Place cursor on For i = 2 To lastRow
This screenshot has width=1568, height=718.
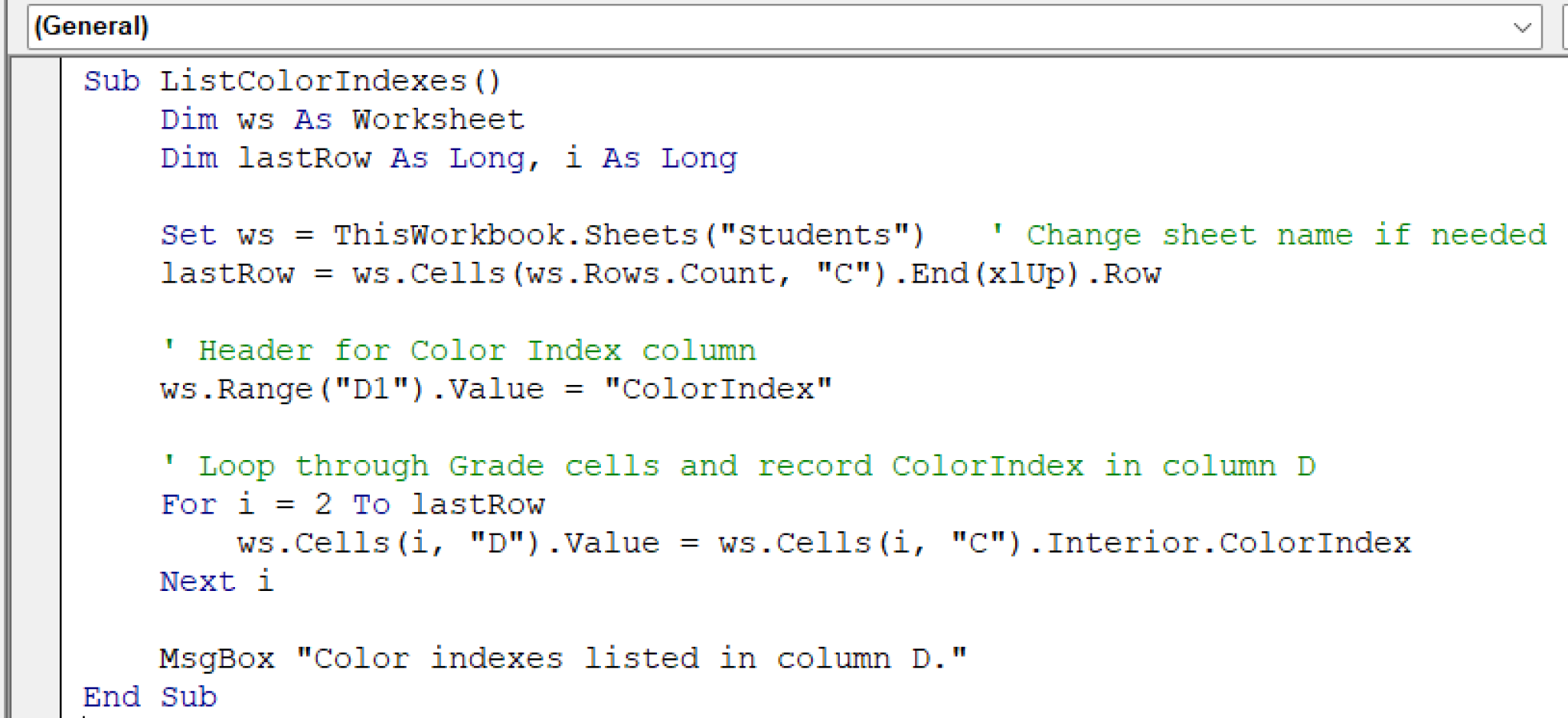pos(352,504)
